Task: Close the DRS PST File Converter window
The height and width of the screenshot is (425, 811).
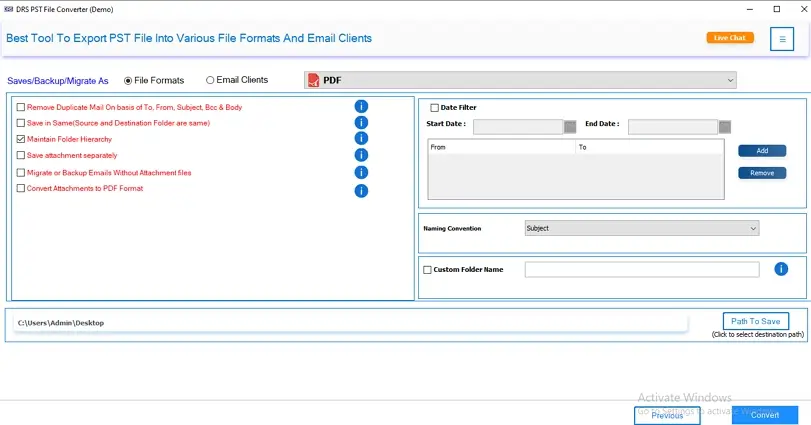Action: pos(804,9)
